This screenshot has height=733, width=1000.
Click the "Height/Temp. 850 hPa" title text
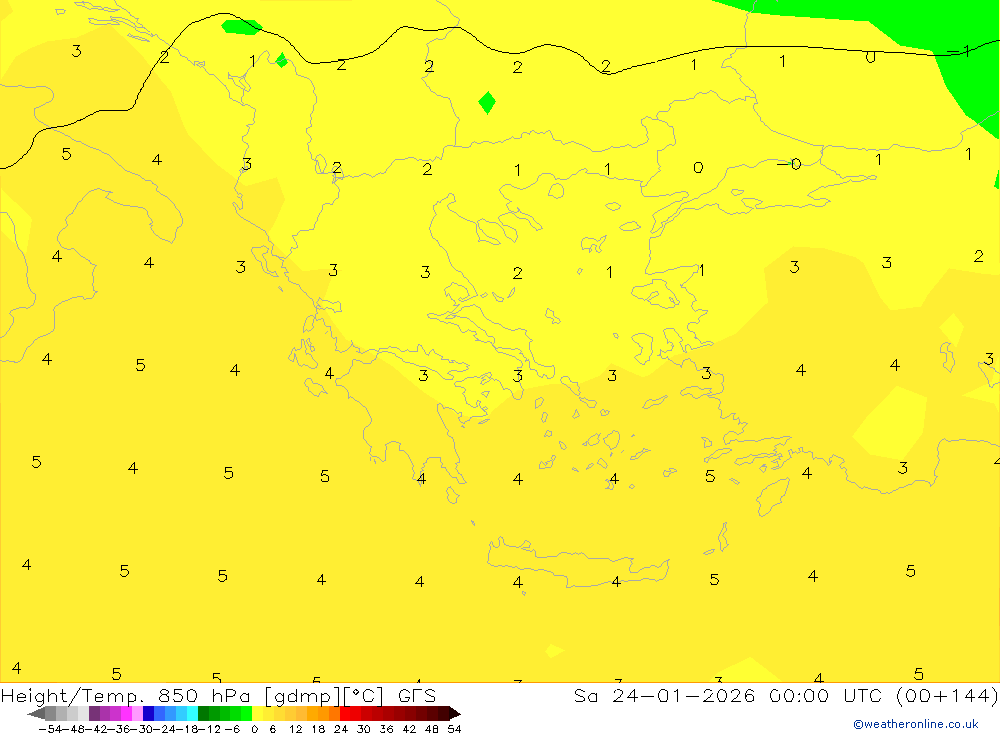[126, 695]
